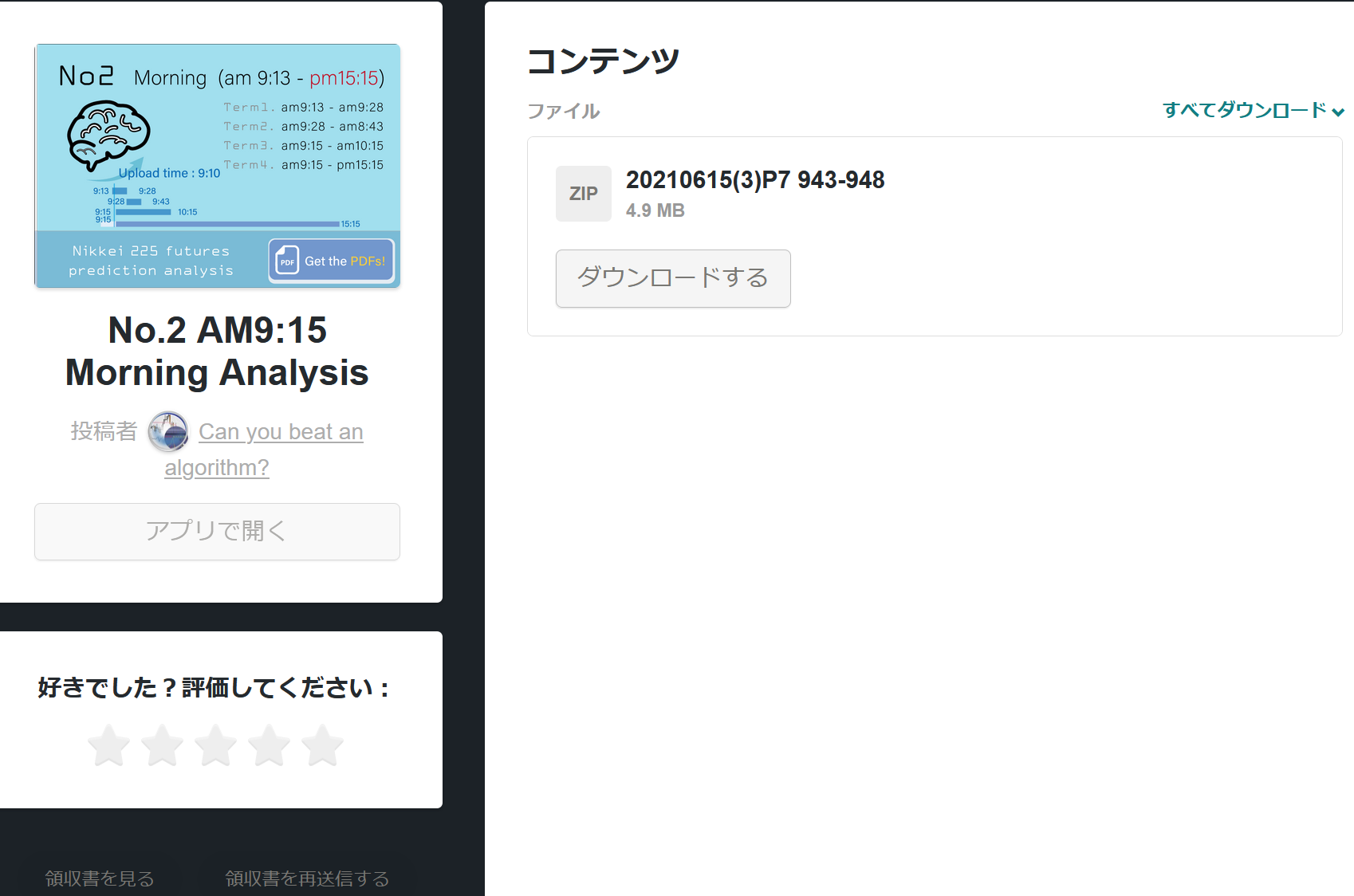Click the PDF icon in the banner

287,261
